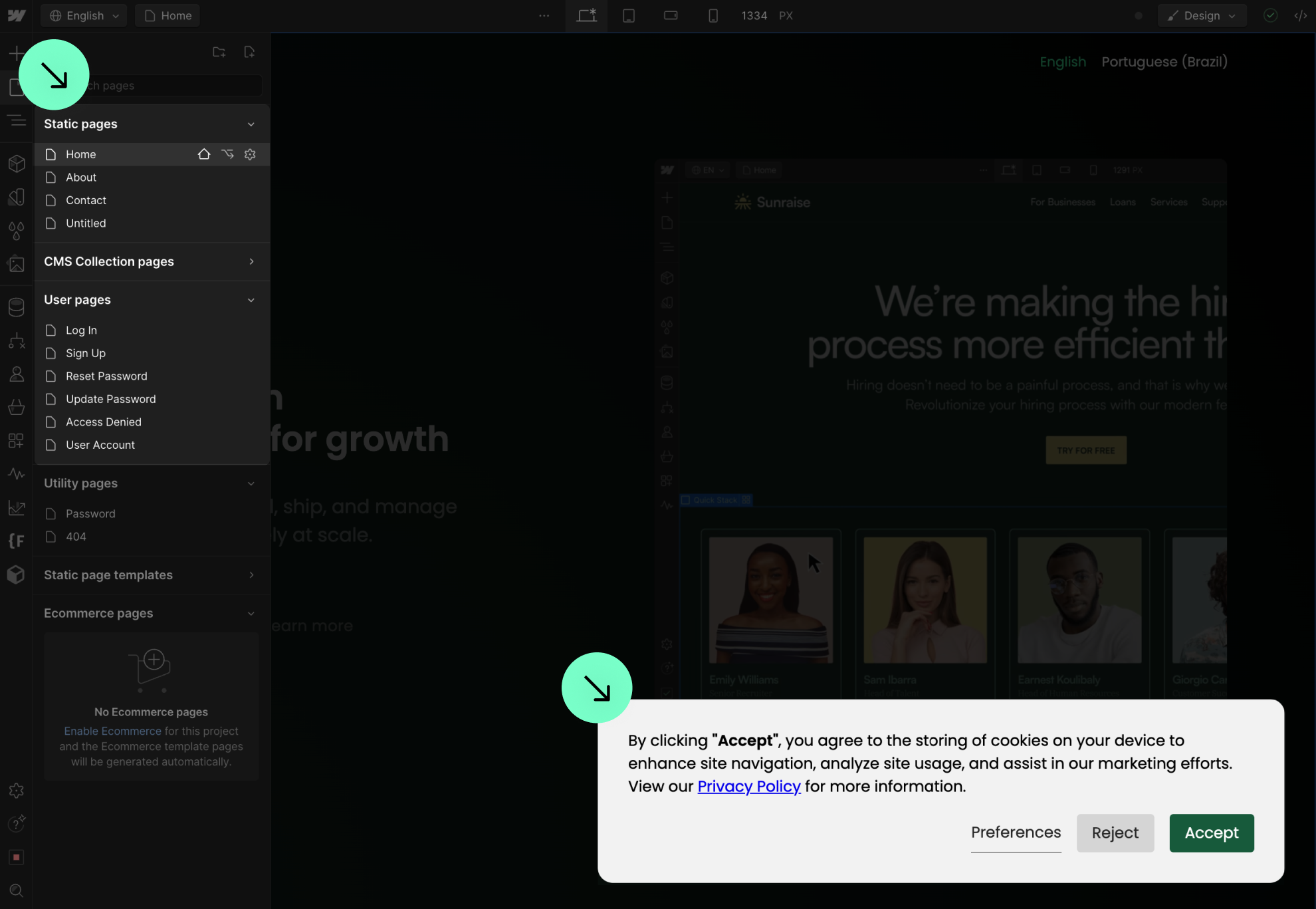Viewport: 1316px width, 909px height.
Task: Click the English language link on canvas
Action: (1063, 62)
